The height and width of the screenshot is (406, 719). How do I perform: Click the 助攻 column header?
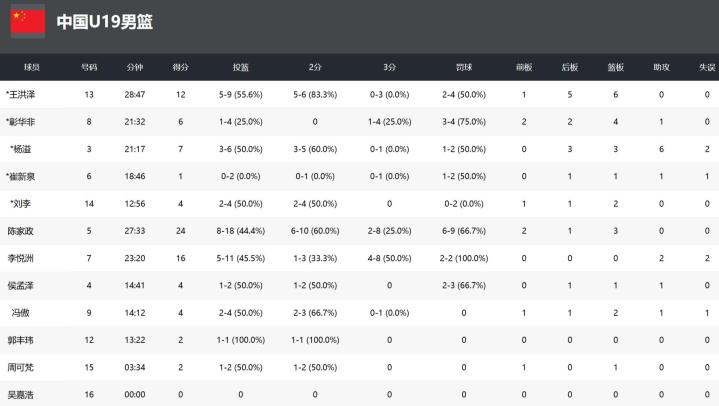click(x=661, y=67)
